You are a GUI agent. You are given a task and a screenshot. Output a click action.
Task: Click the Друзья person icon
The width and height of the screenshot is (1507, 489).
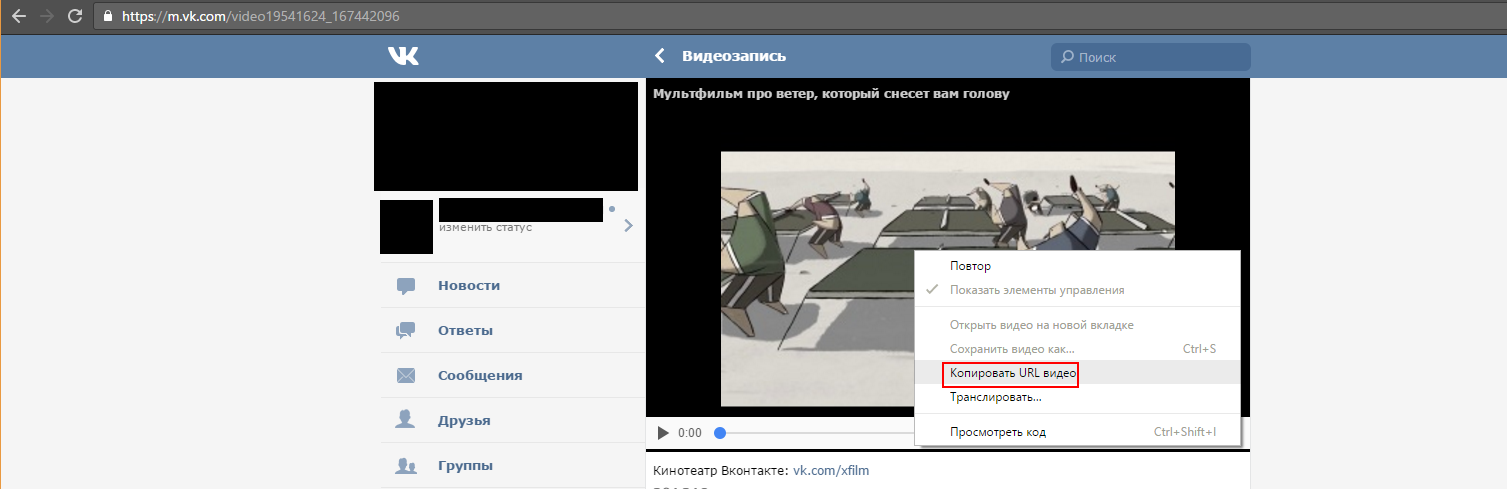click(x=406, y=421)
